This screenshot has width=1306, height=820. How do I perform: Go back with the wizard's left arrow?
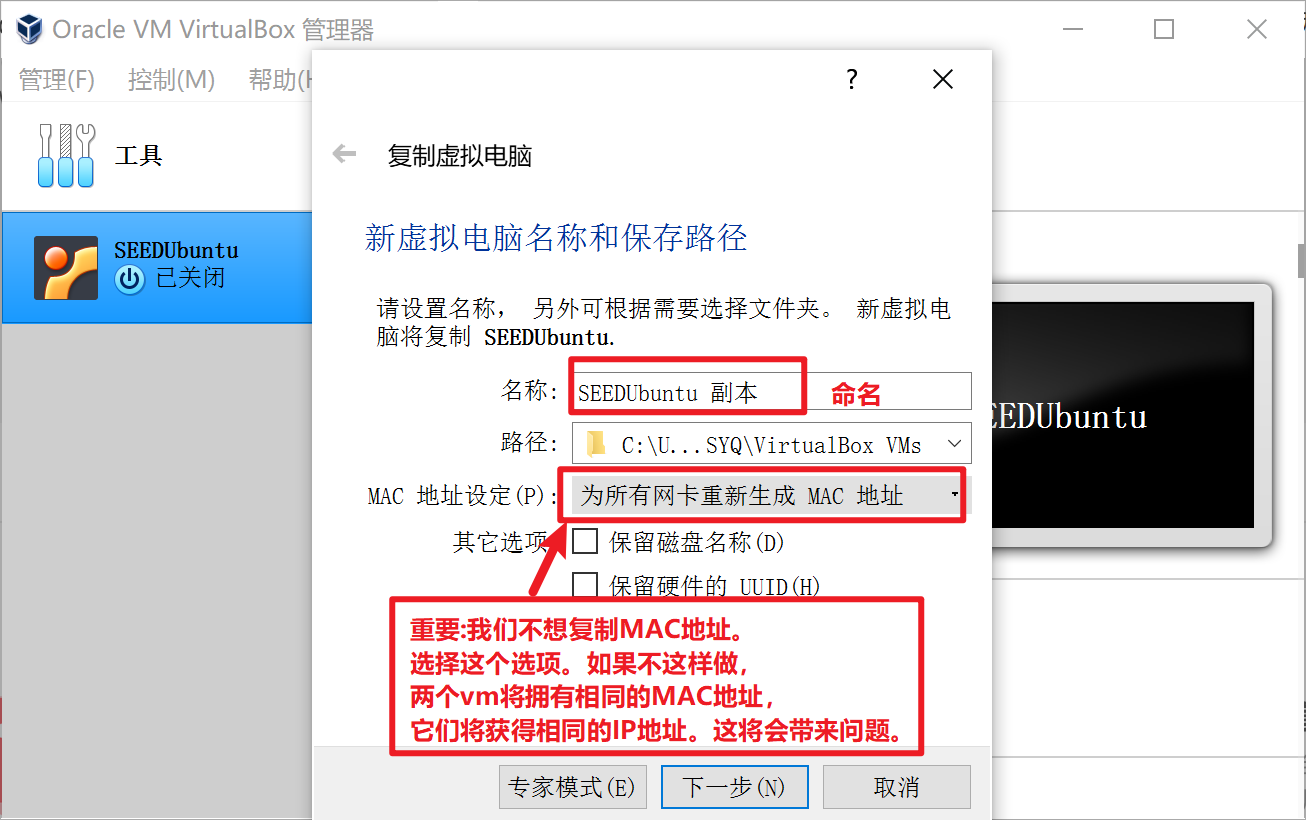point(344,154)
